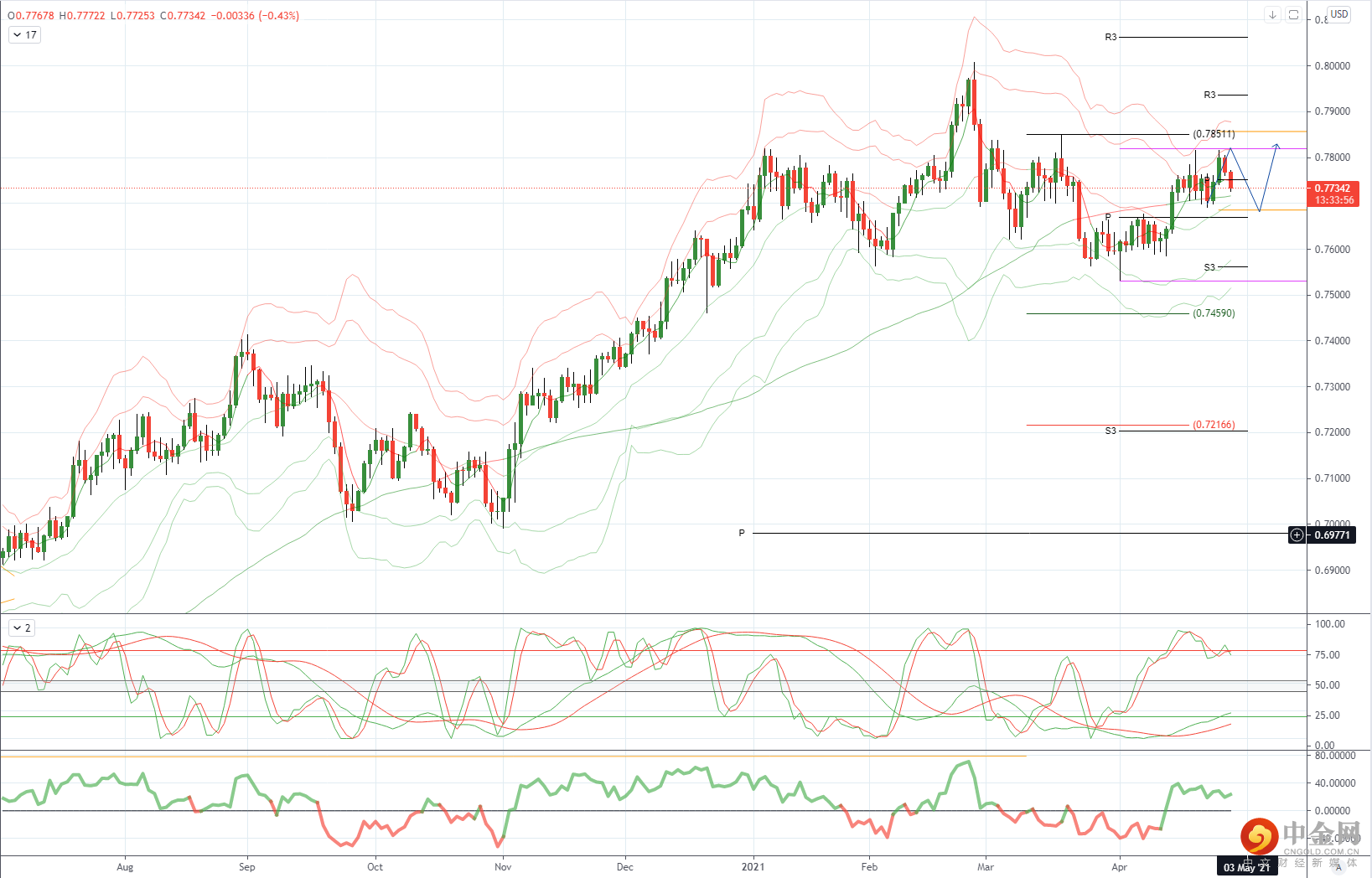Select the red (0.72166) level label
The width and height of the screenshot is (1372, 878).
tap(1214, 425)
